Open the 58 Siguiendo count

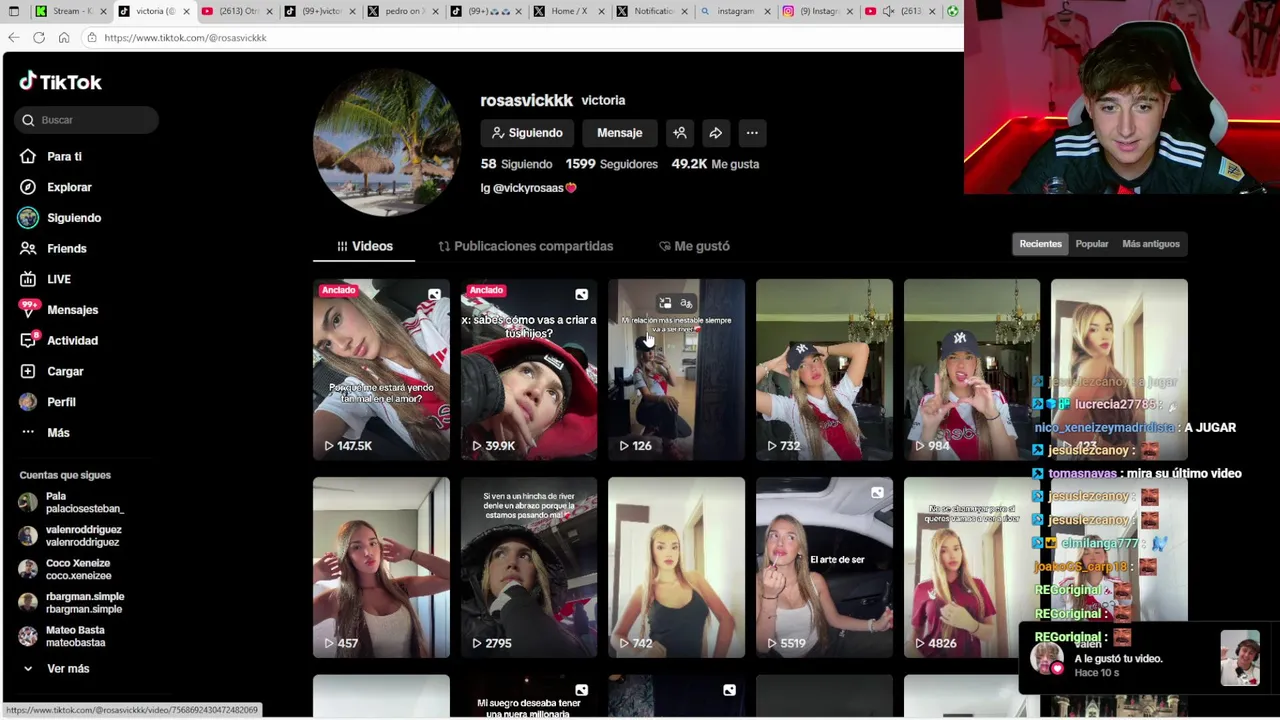tap(516, 164)
